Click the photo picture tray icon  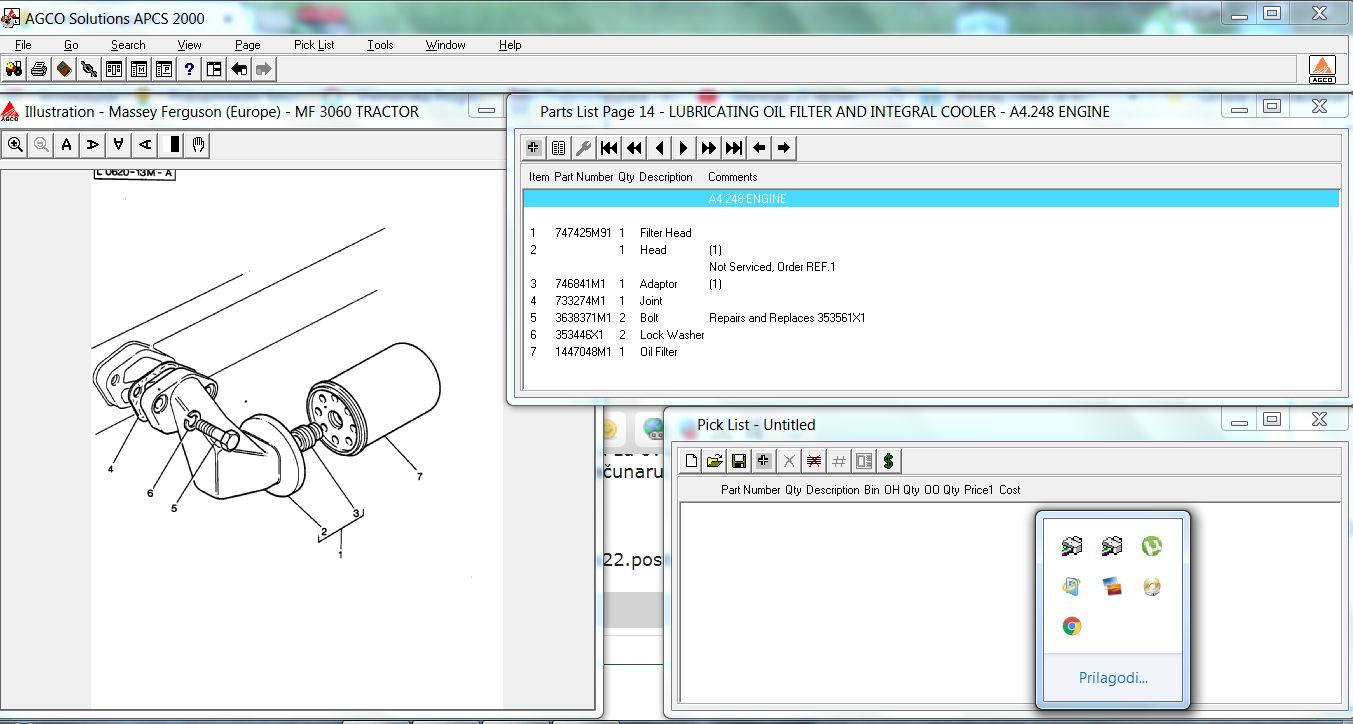1112,586
